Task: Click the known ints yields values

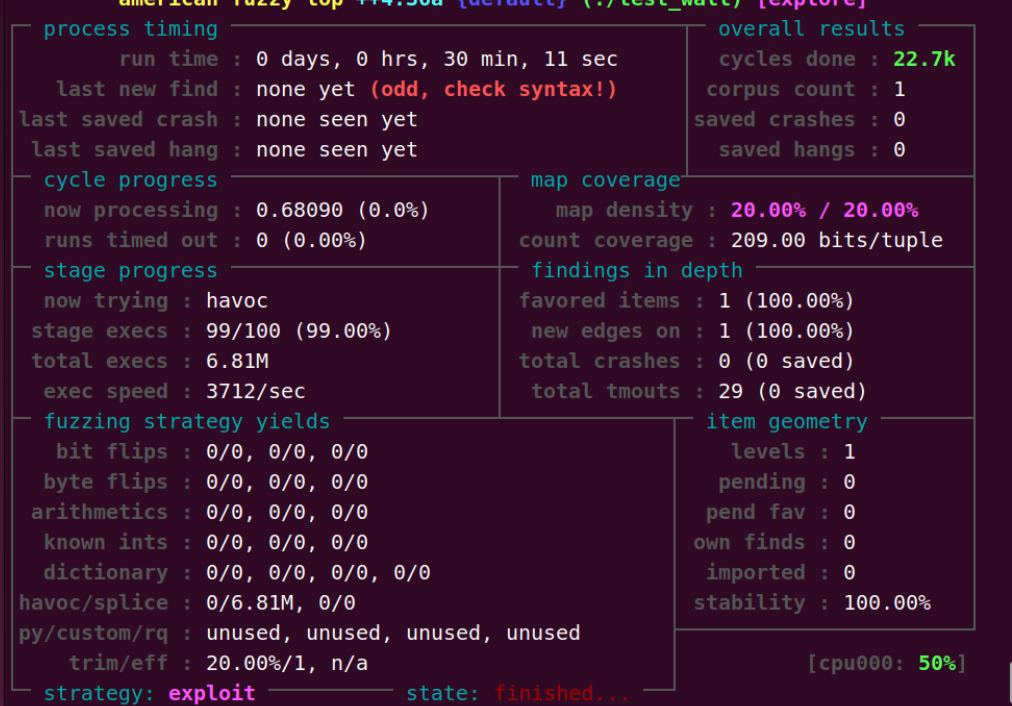Action: click(287, 543)
